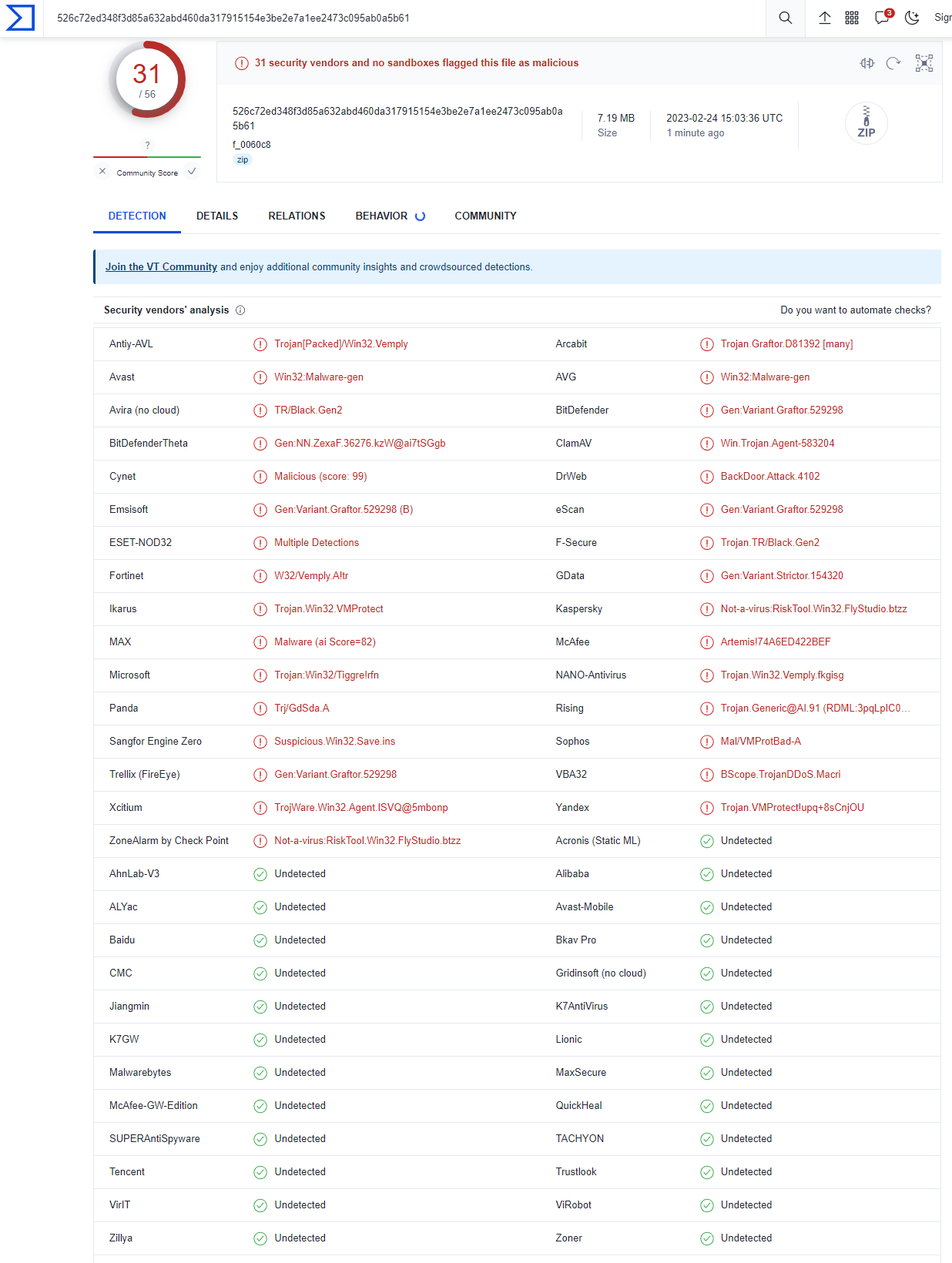Select the DETECTION tab
The width and height of the screenshot is (952, 1263).
(x=137, y=216)
